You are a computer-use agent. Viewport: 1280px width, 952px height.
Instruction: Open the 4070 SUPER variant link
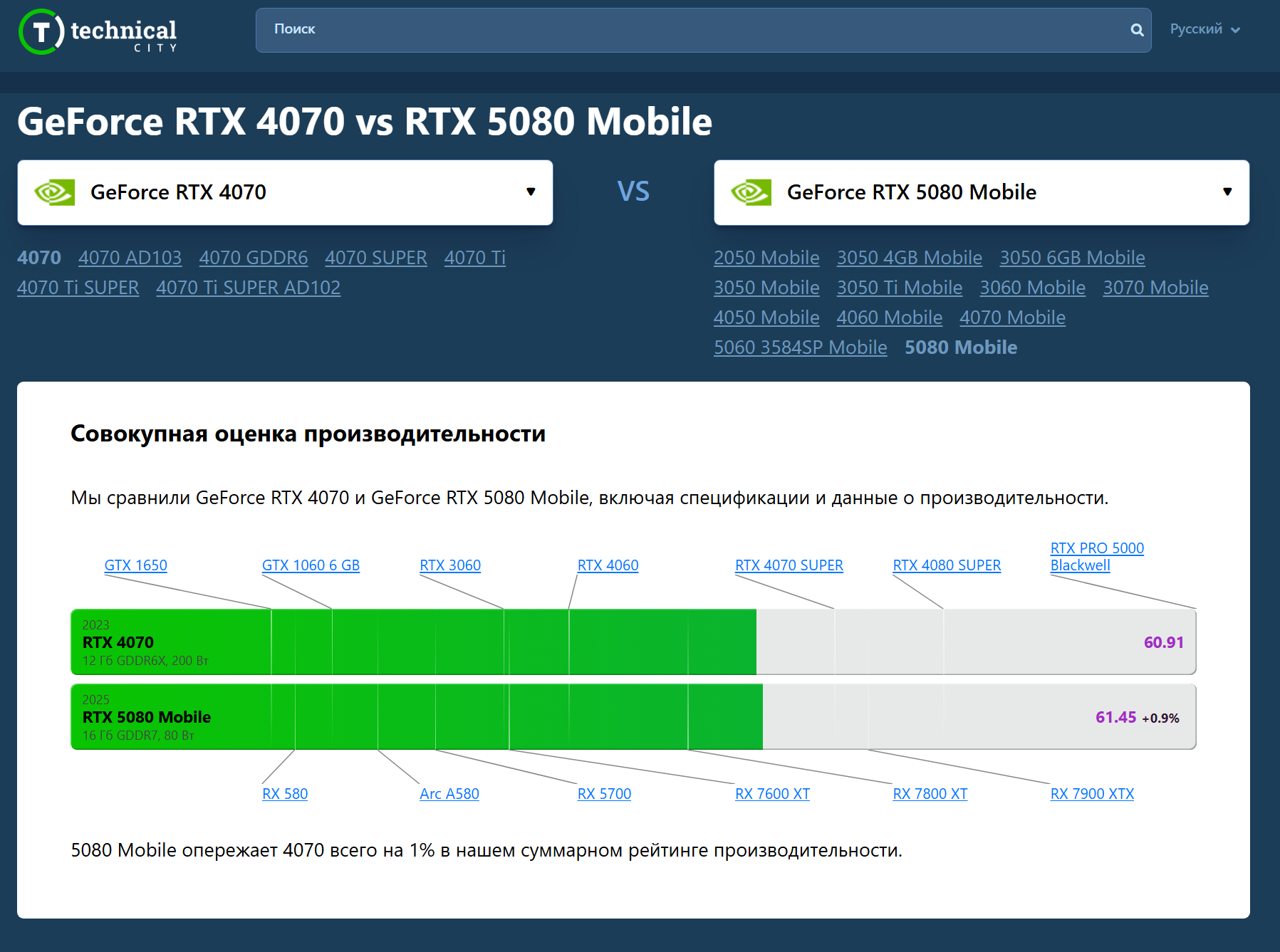tap(376, 258)
